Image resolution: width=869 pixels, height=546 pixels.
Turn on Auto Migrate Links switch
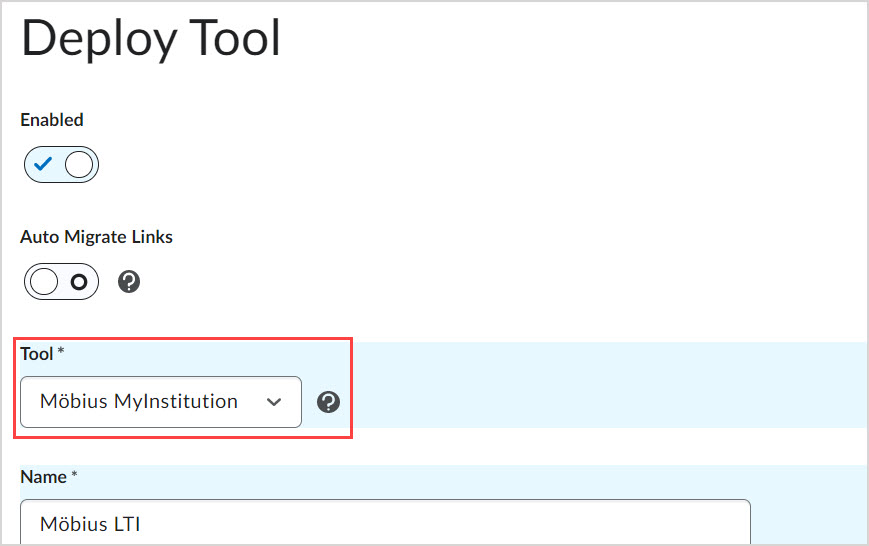61,282
